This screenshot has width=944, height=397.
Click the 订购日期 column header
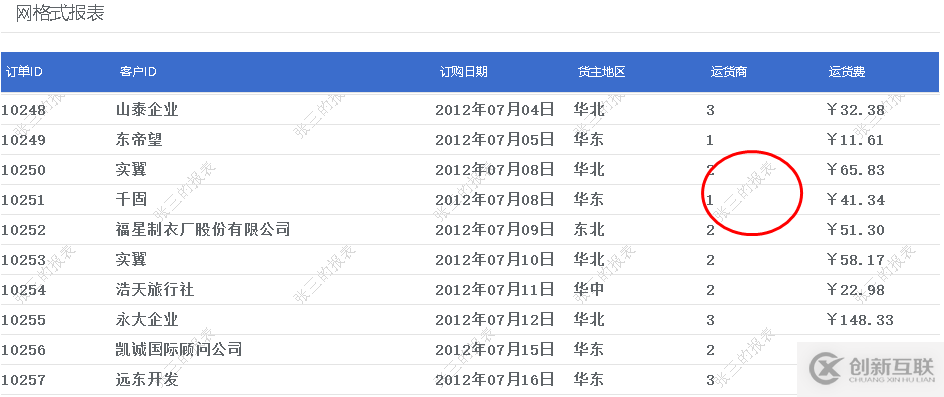coord(463,72)
